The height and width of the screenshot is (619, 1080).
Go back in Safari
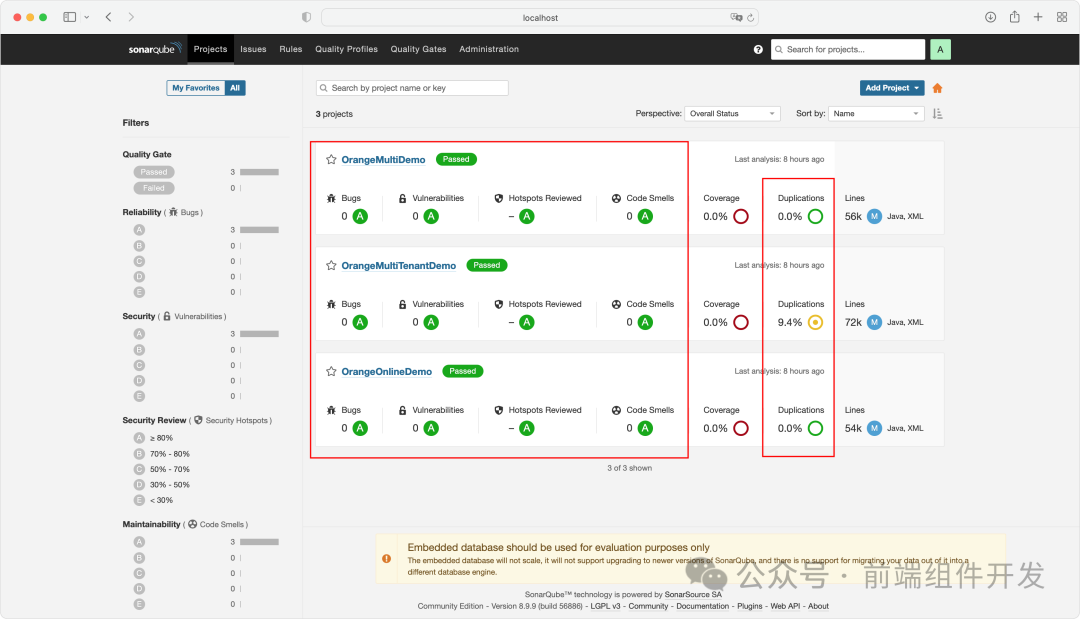click(x=109, y=17)
